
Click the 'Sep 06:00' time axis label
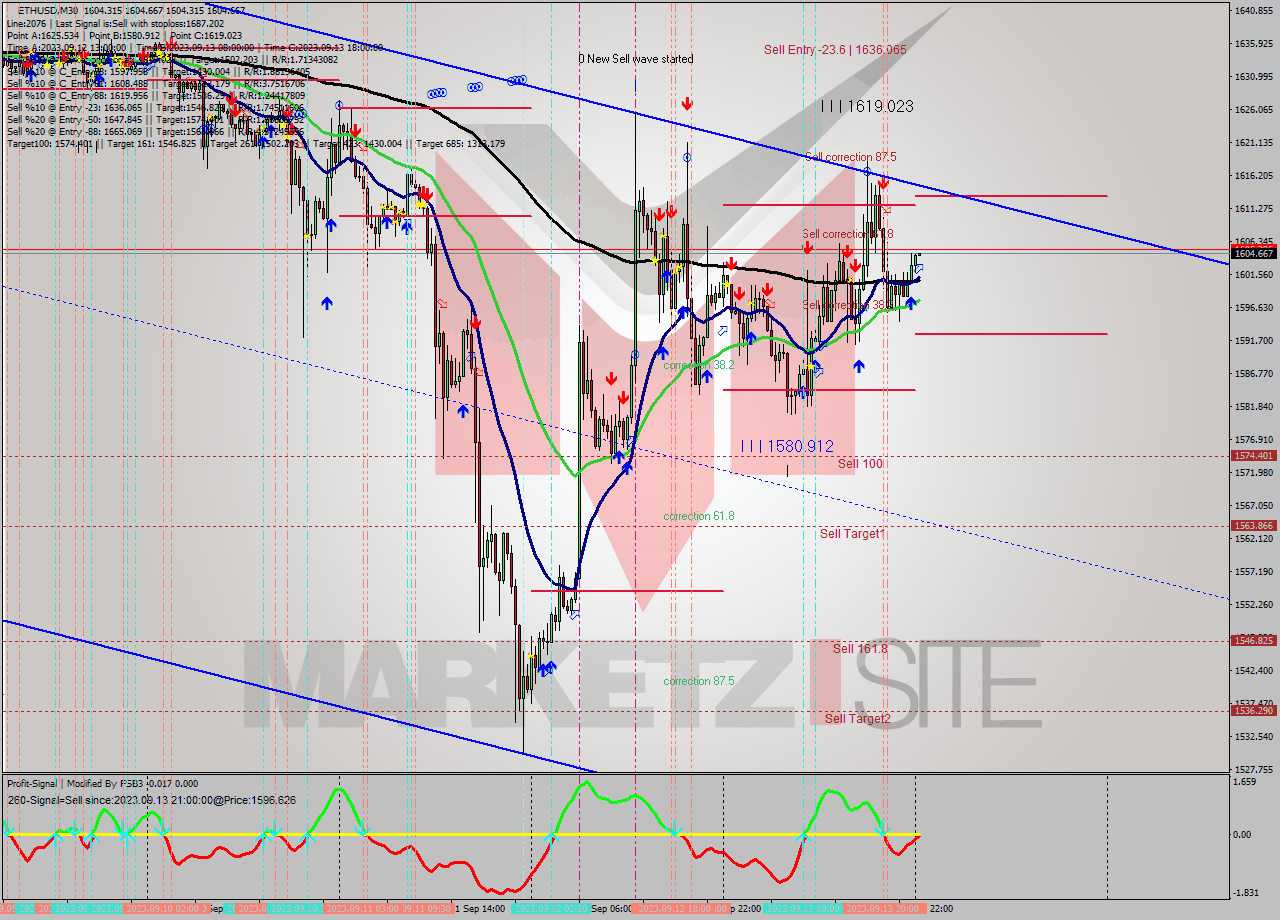(611, 909)
